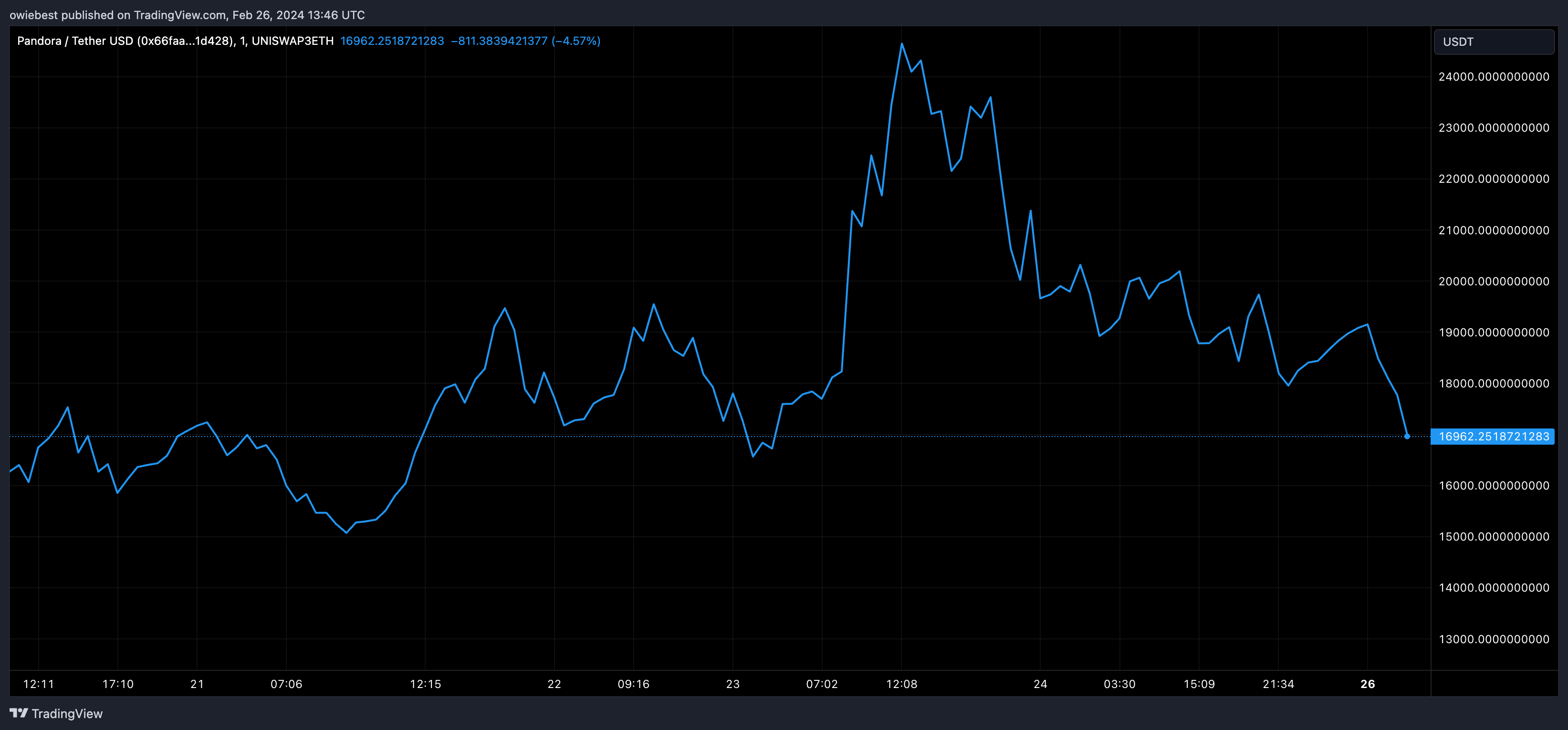
Task: Click the 23000.0000000000 price axis label
Action: coord(1494,128)
